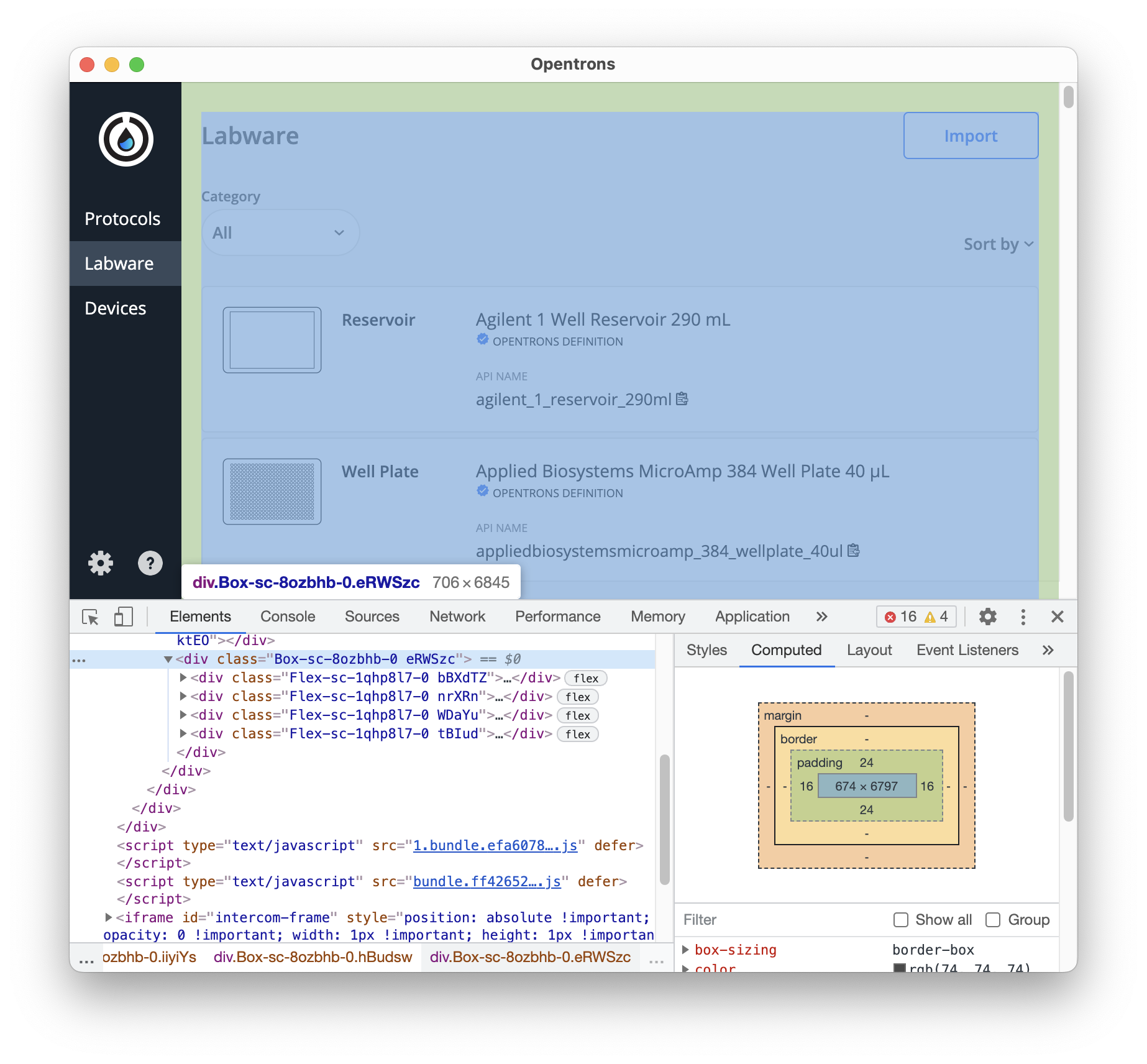The image size is (1147, 1064).
Task: Activate the inspect element tool in DevTools
Action: (x=89, y=617)
